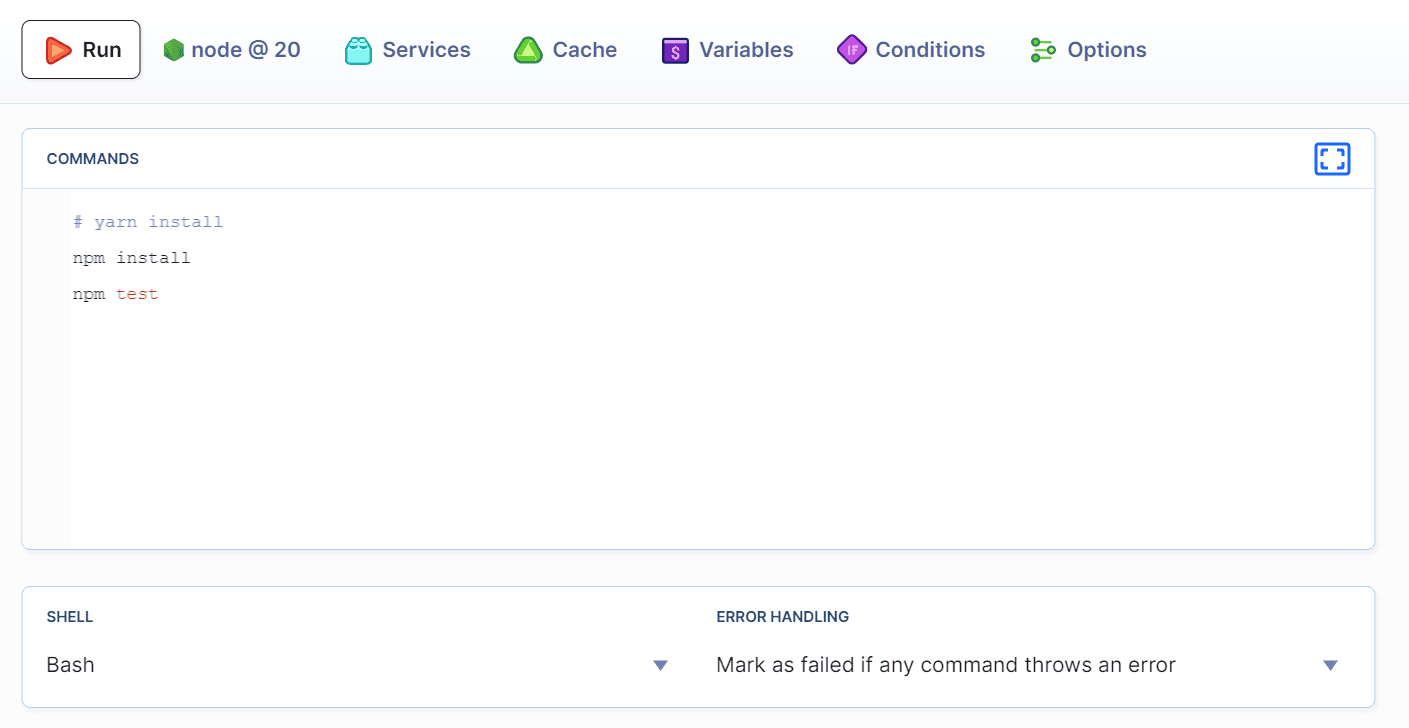Click the green Cache triangle icon

528,50
